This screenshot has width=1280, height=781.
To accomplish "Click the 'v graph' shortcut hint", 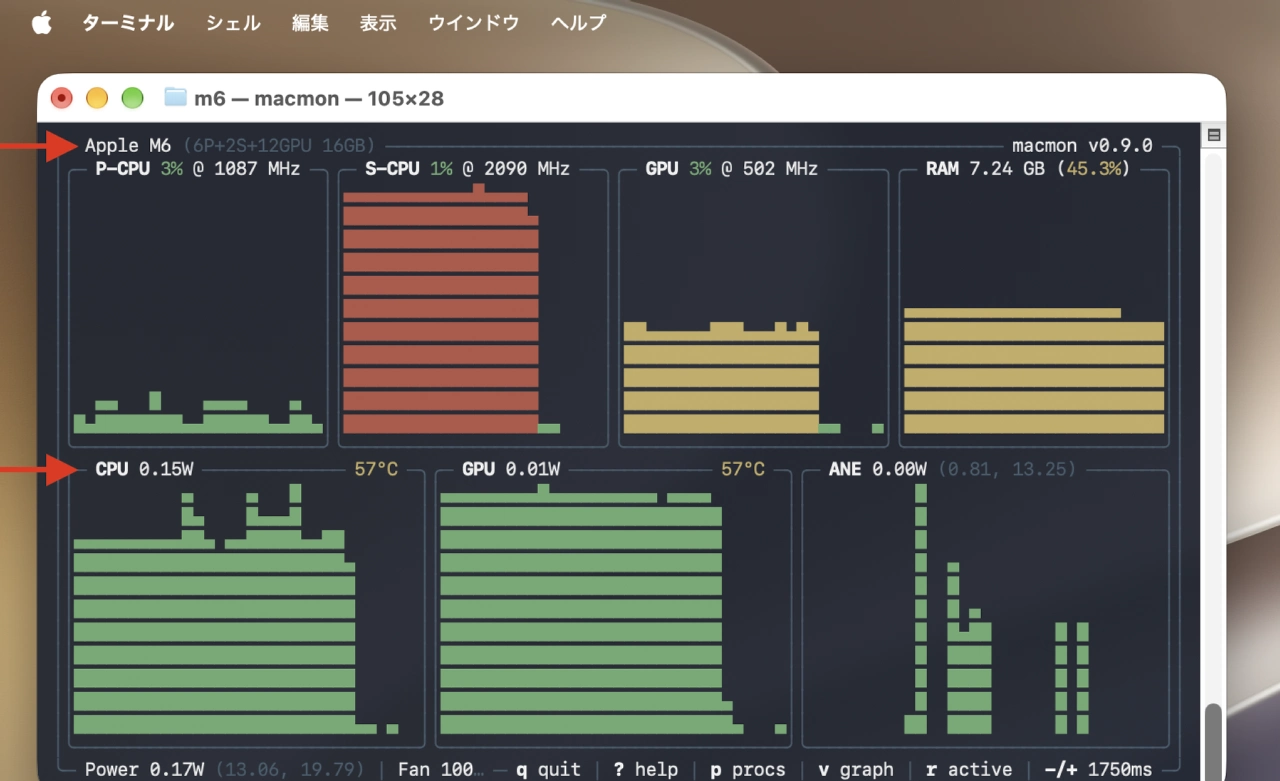I will (x=856, y=769).
